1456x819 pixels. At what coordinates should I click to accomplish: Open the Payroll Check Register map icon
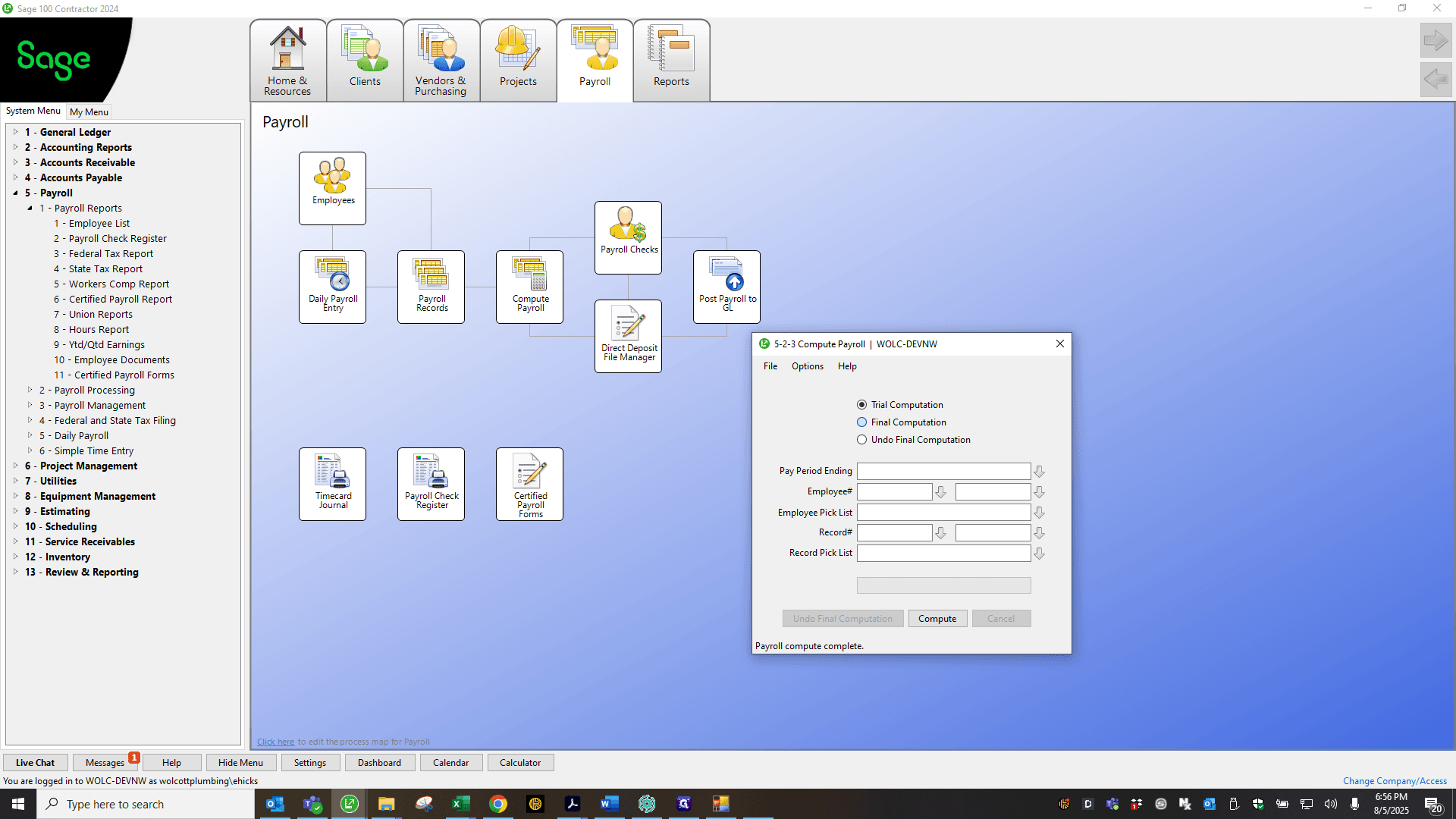coord(431,484)
